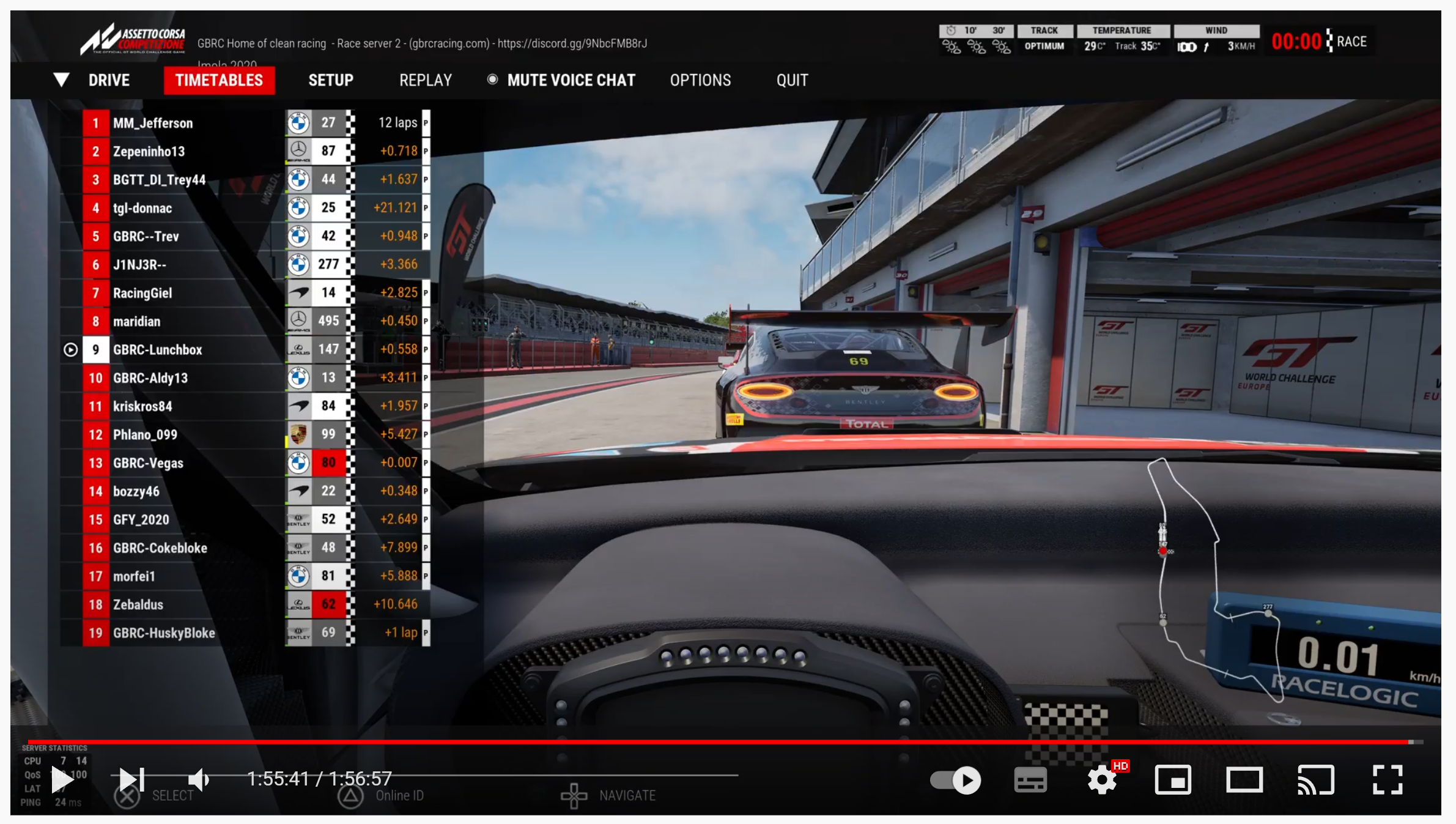Turn on subtitles captions

(1030, 781)
